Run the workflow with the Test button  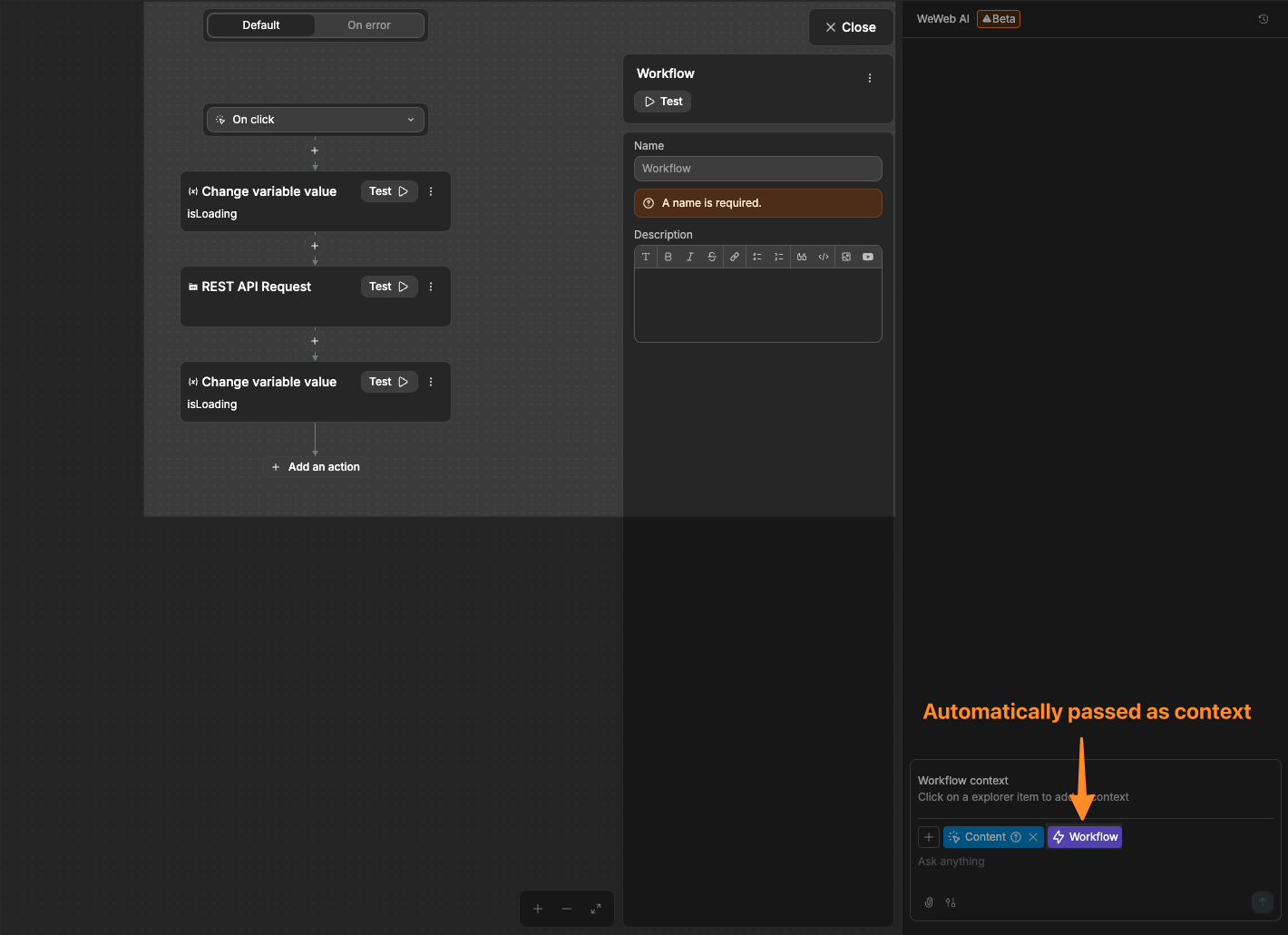[x=662, y=101]
